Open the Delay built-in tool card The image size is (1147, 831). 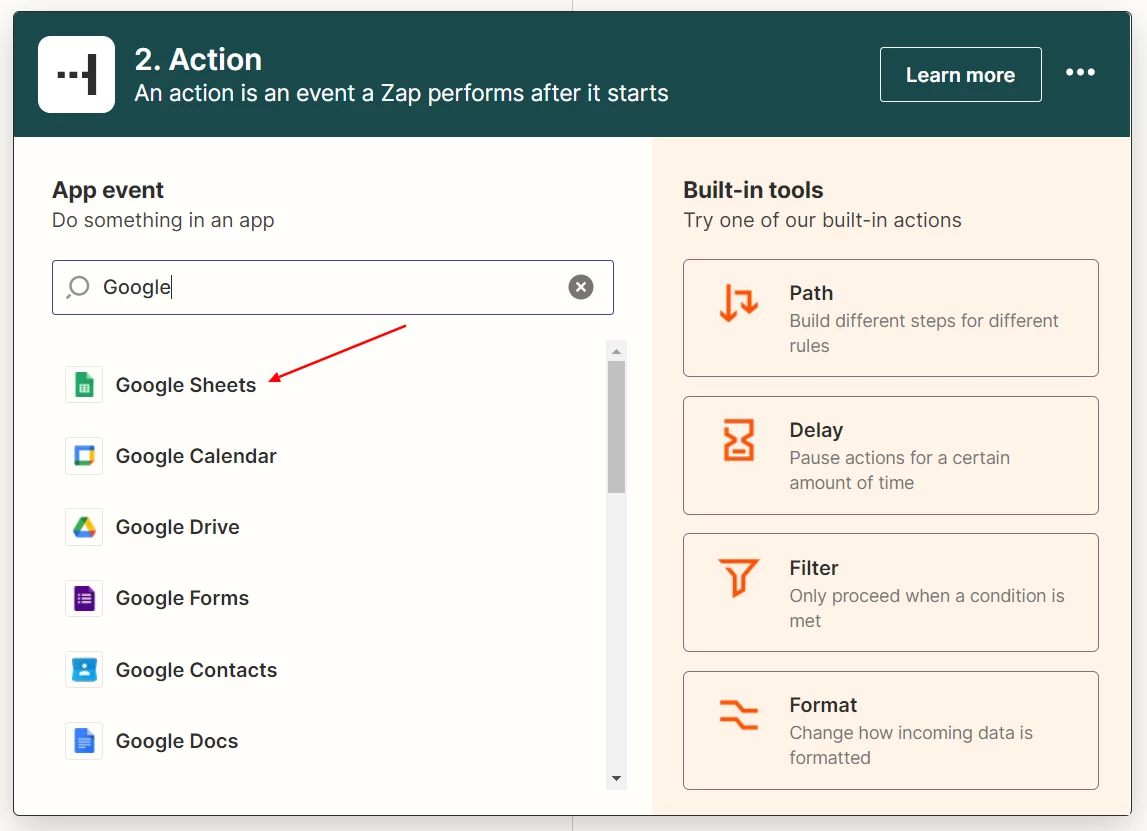tap(890, 456)
